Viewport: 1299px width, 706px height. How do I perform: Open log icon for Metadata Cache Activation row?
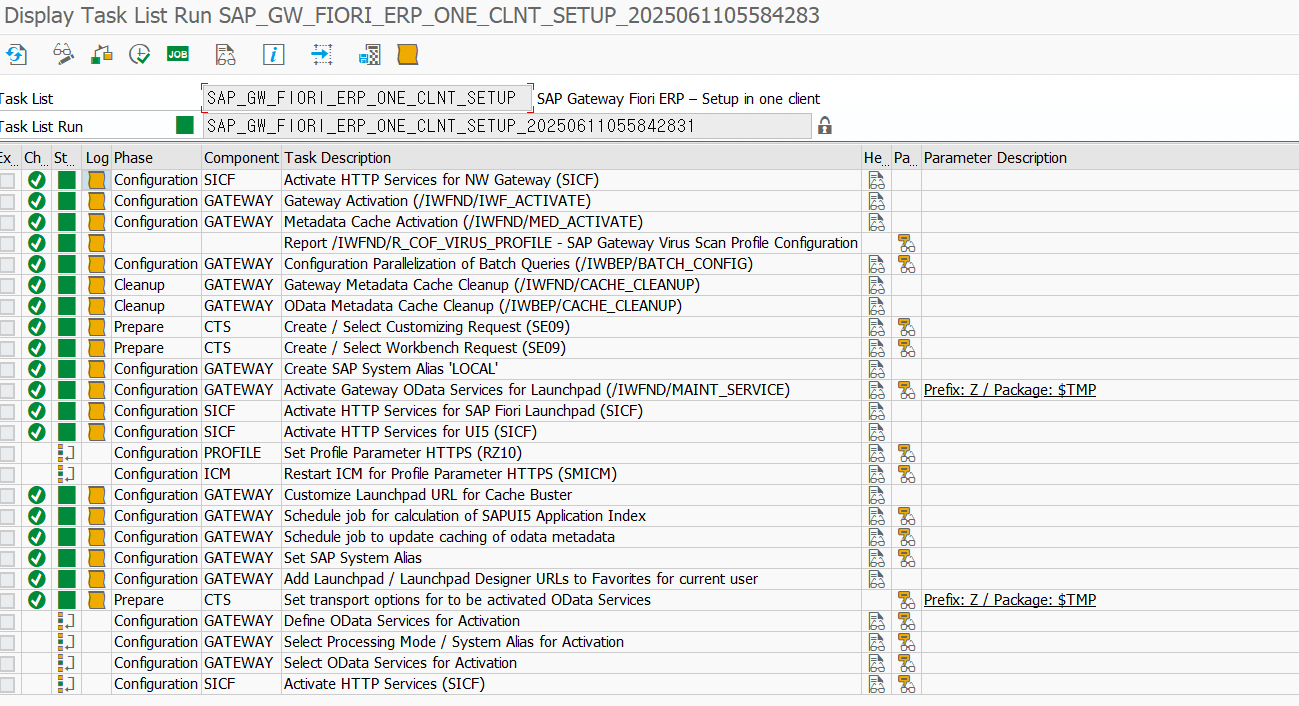[97, 222]
